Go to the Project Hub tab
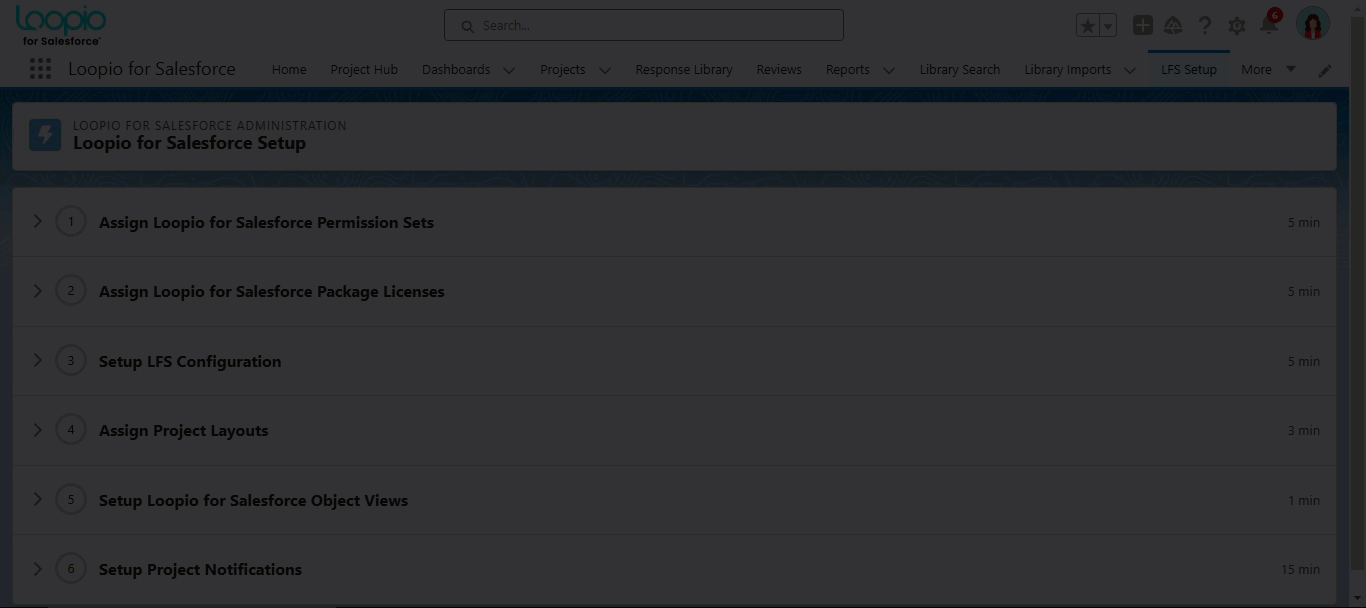The width and height of the screenshot is (1366, 608). (364, 70)
